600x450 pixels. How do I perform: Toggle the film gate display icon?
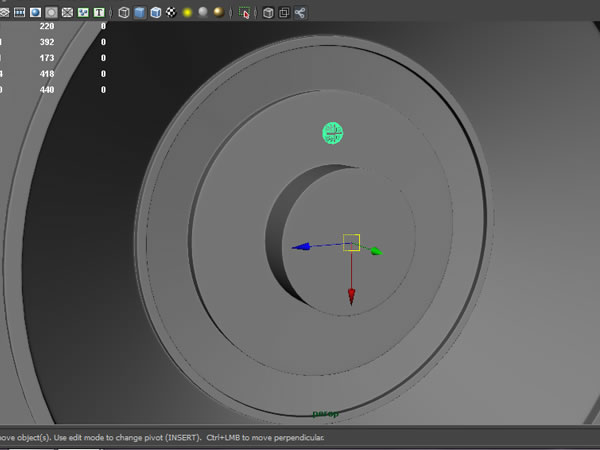(x=19, y=13)
